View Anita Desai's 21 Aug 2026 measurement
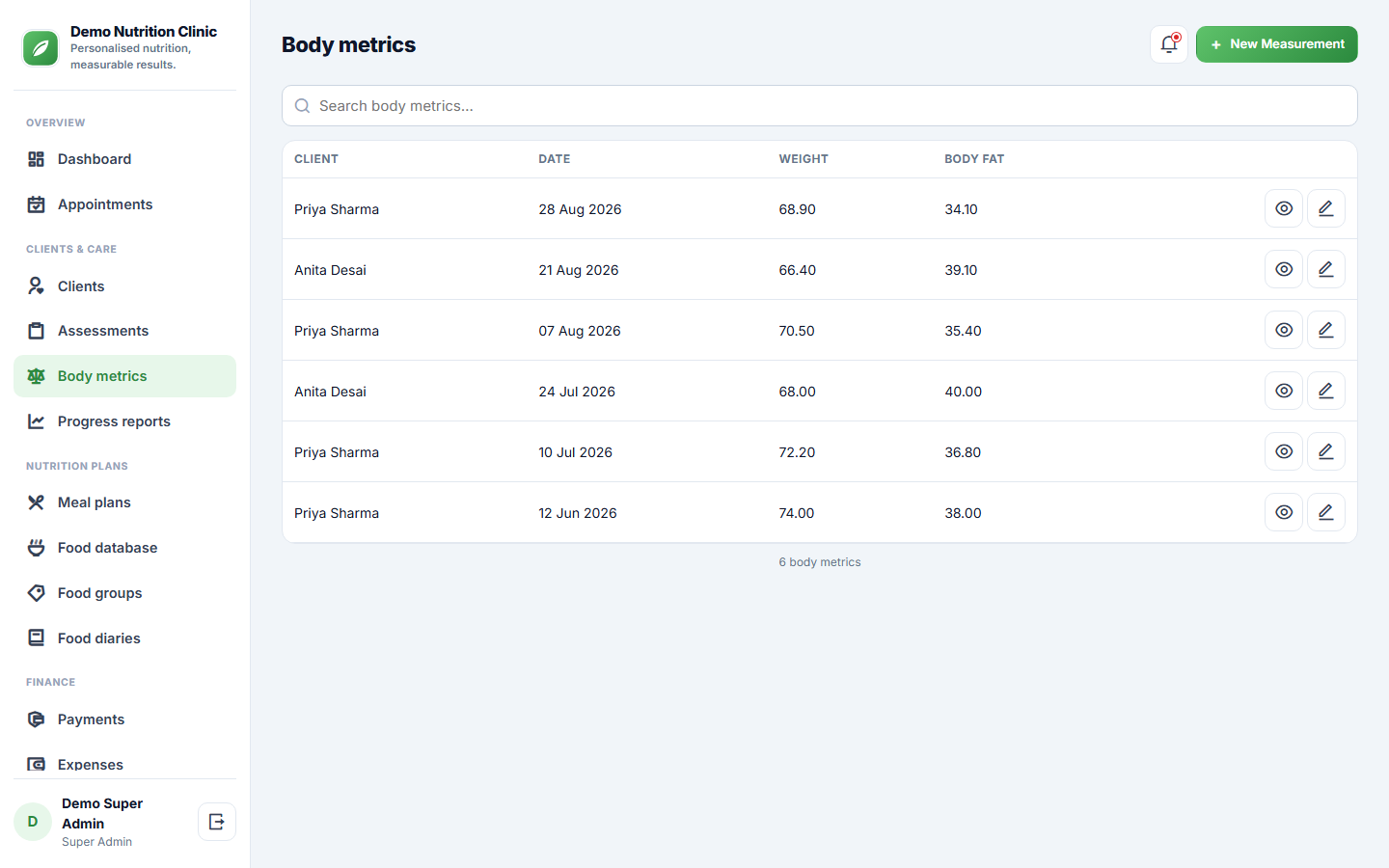 [x=1284, y=269]
